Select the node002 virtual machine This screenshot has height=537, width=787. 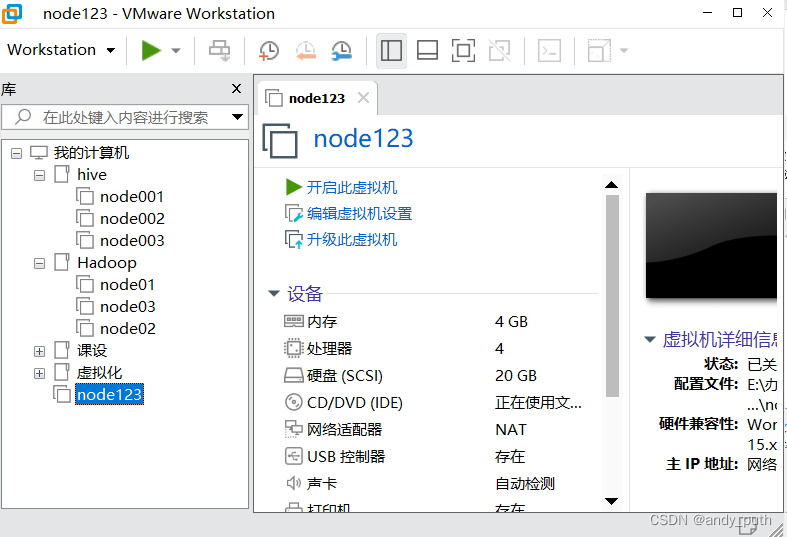(x=133, y=219)
